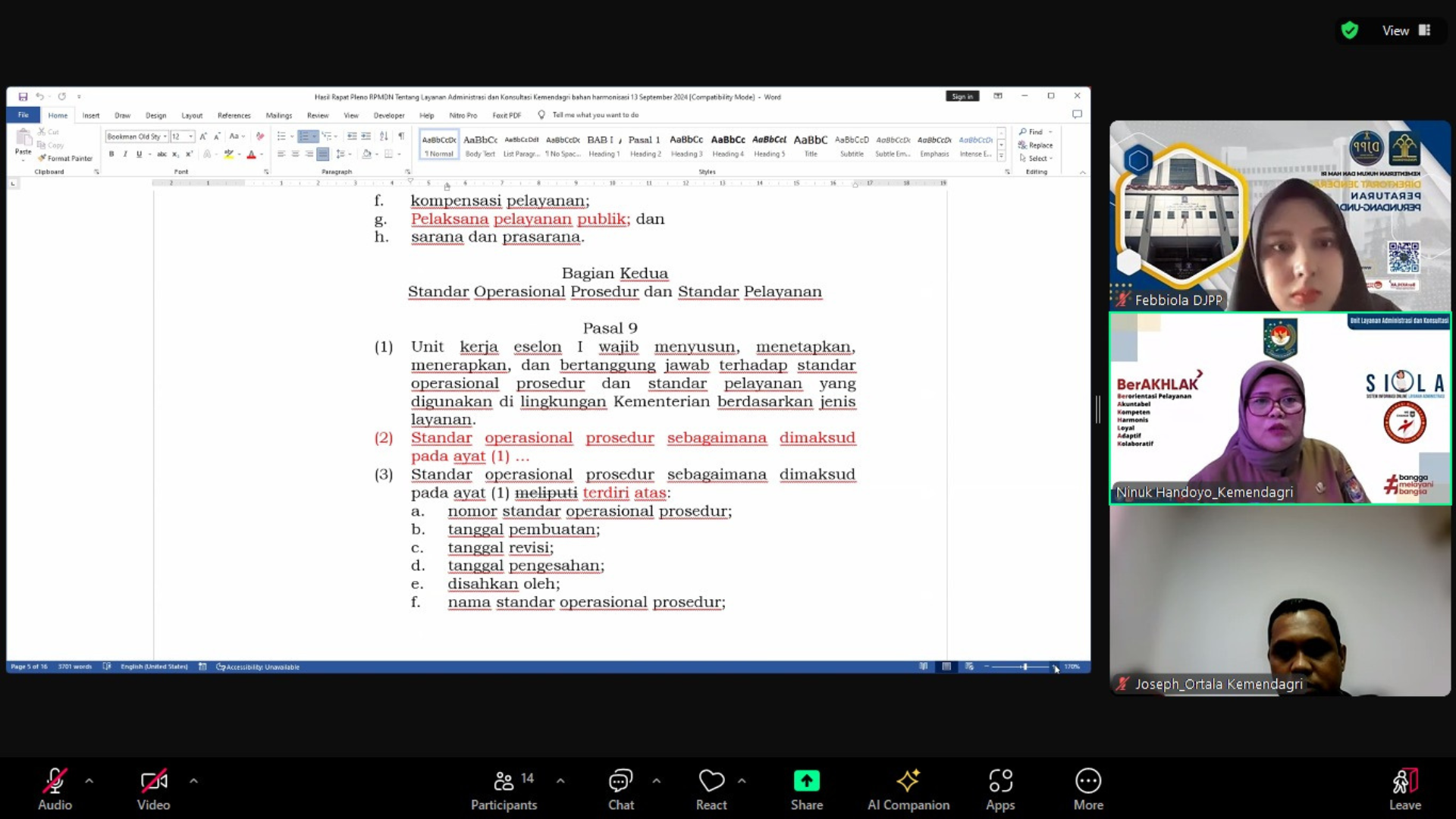Image resolution: width=1456 pixels, height=819 pixels.
Task: Click the Save icon in Word's quick access toolbar
Action: point(23,96)
